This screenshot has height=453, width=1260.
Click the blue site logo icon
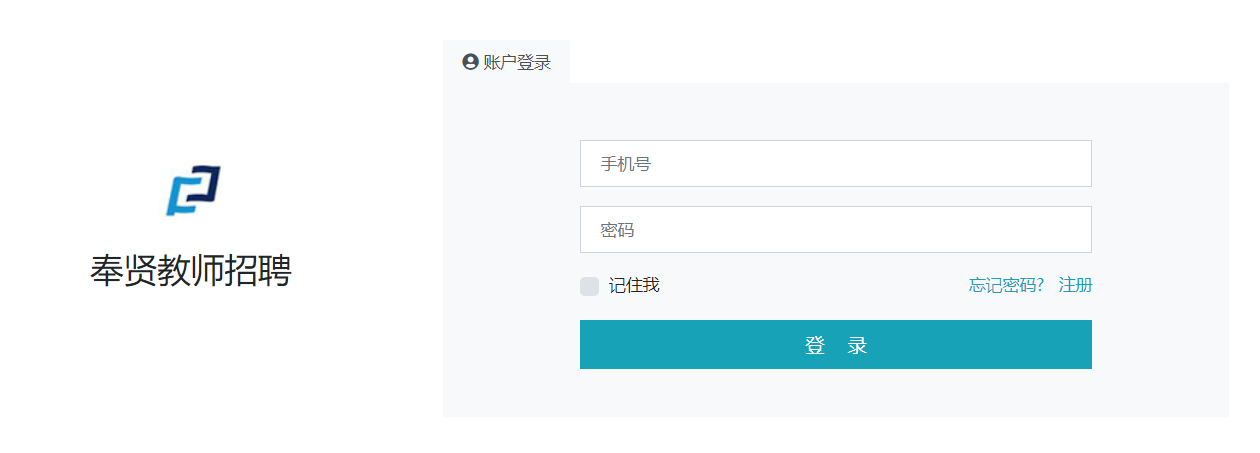click(192, 190)
